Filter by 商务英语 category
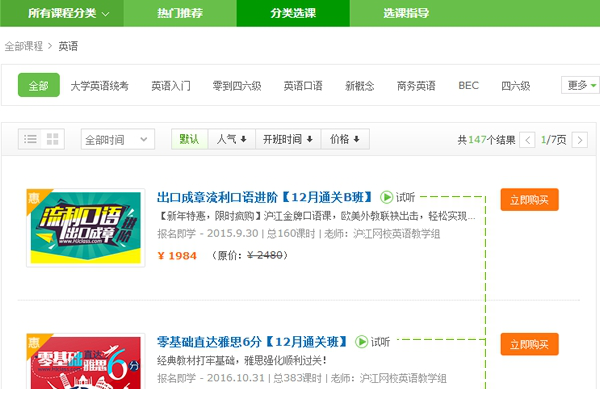 tap(416, 86)
